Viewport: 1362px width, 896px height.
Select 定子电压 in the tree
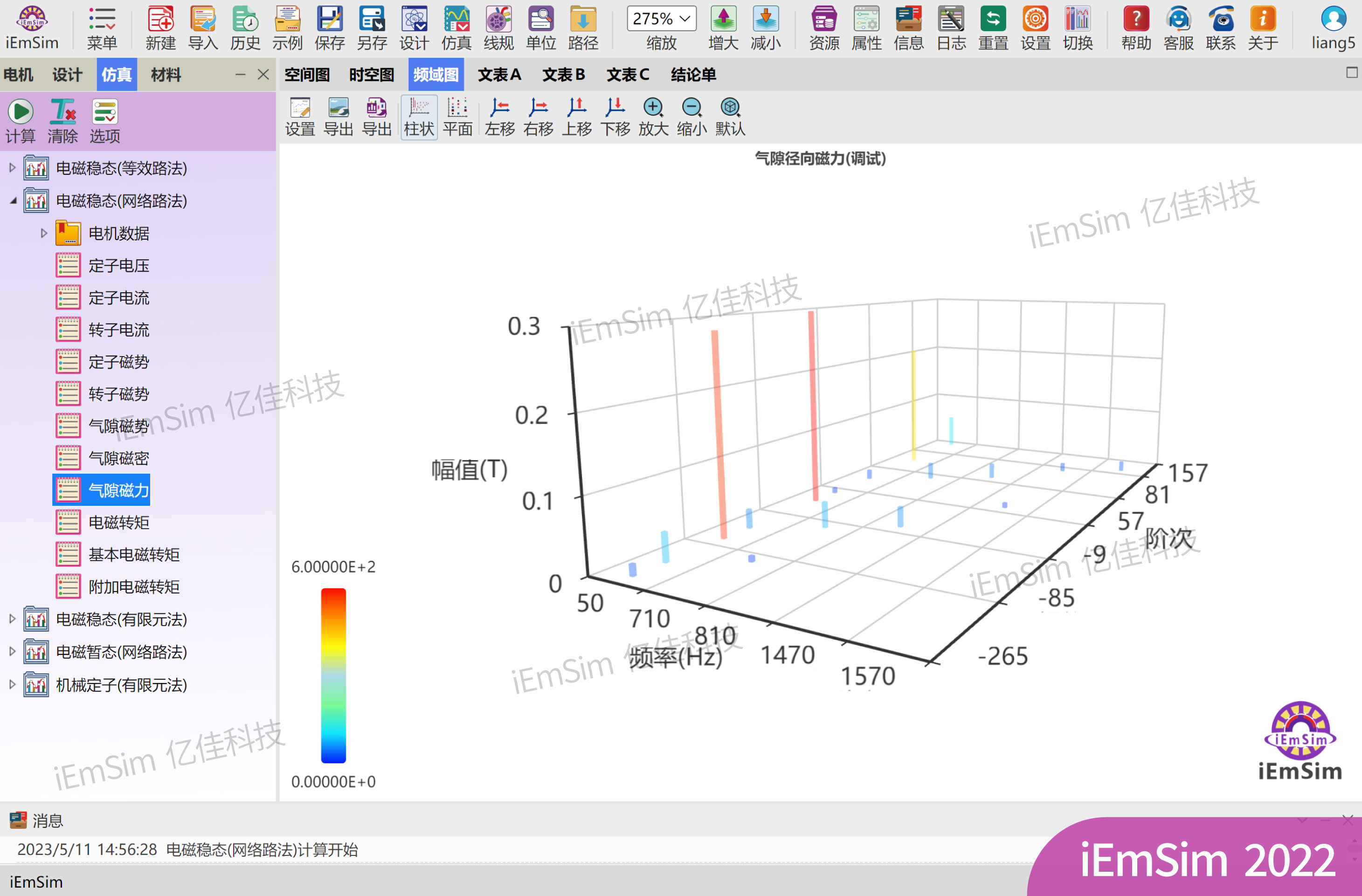coord(118,265)
